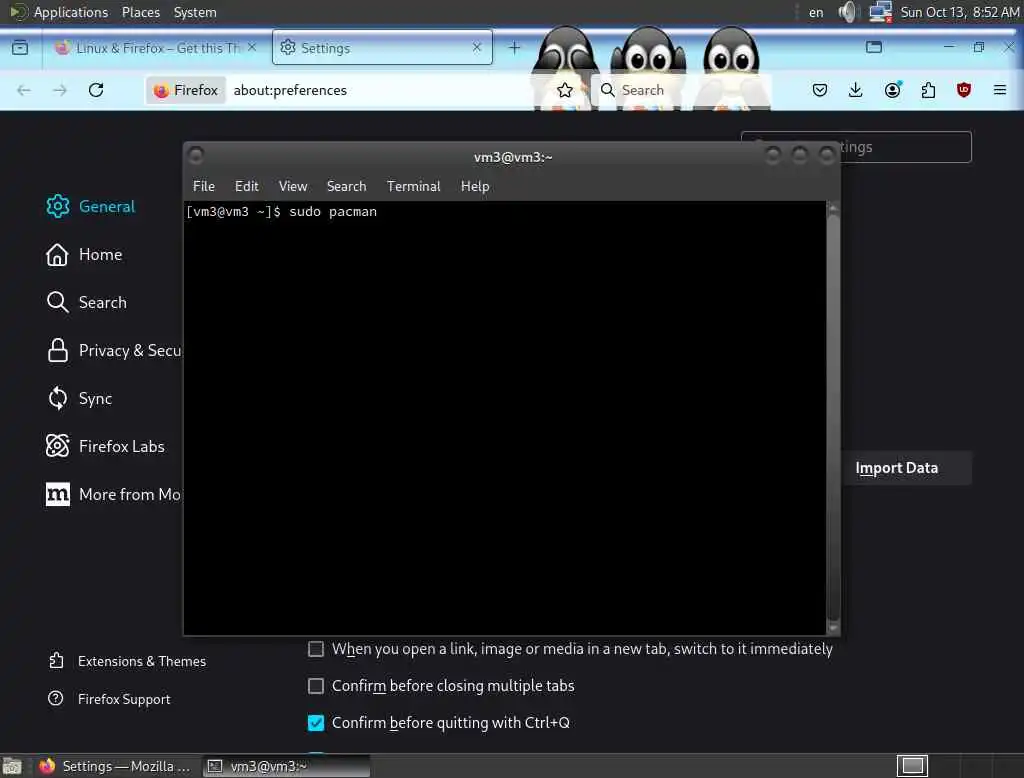Click the date and time clock
This screenshot has height=778, width=1024.
coord(959,12)
